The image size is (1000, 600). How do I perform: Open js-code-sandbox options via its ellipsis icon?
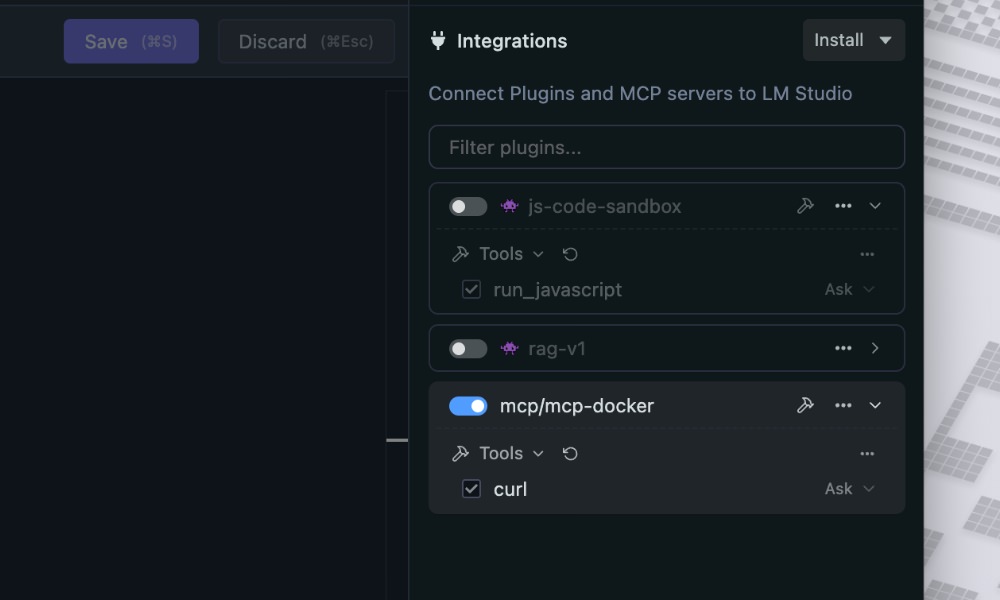[x=843, y=206]
